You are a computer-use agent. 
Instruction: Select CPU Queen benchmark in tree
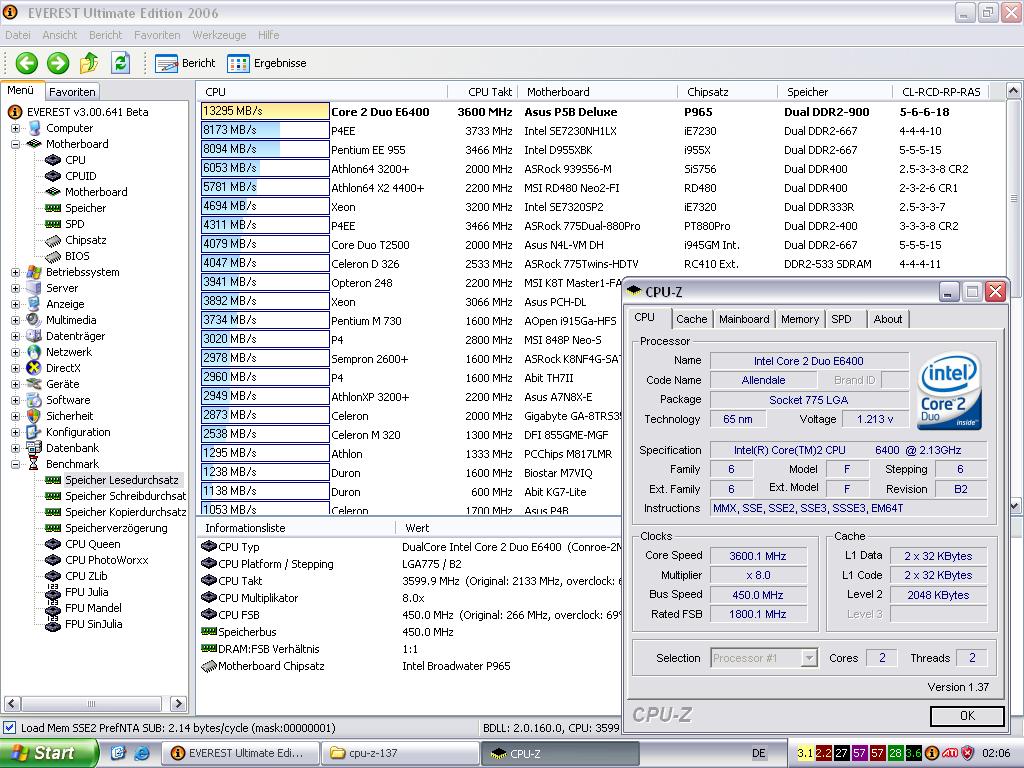92,544
